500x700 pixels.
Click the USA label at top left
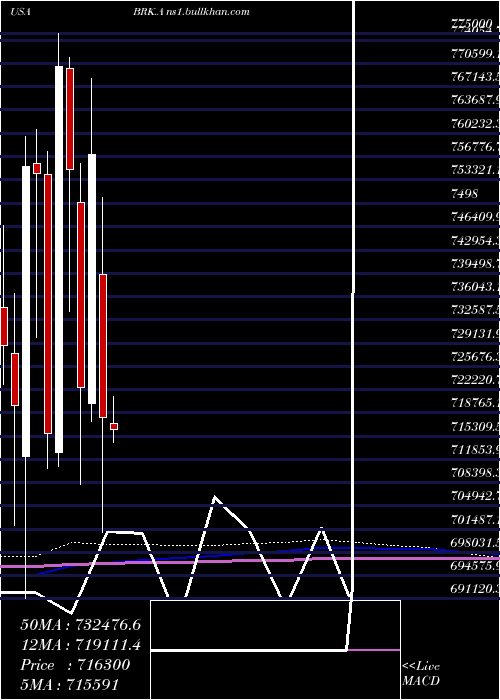click(20, 12)
